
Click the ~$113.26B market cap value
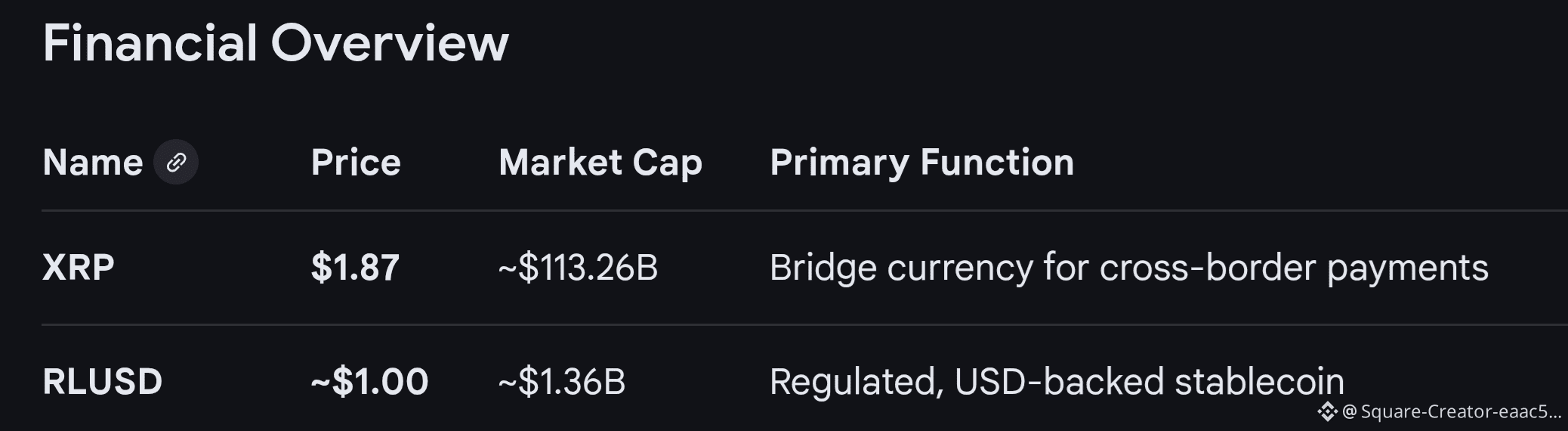coord(578,267)
